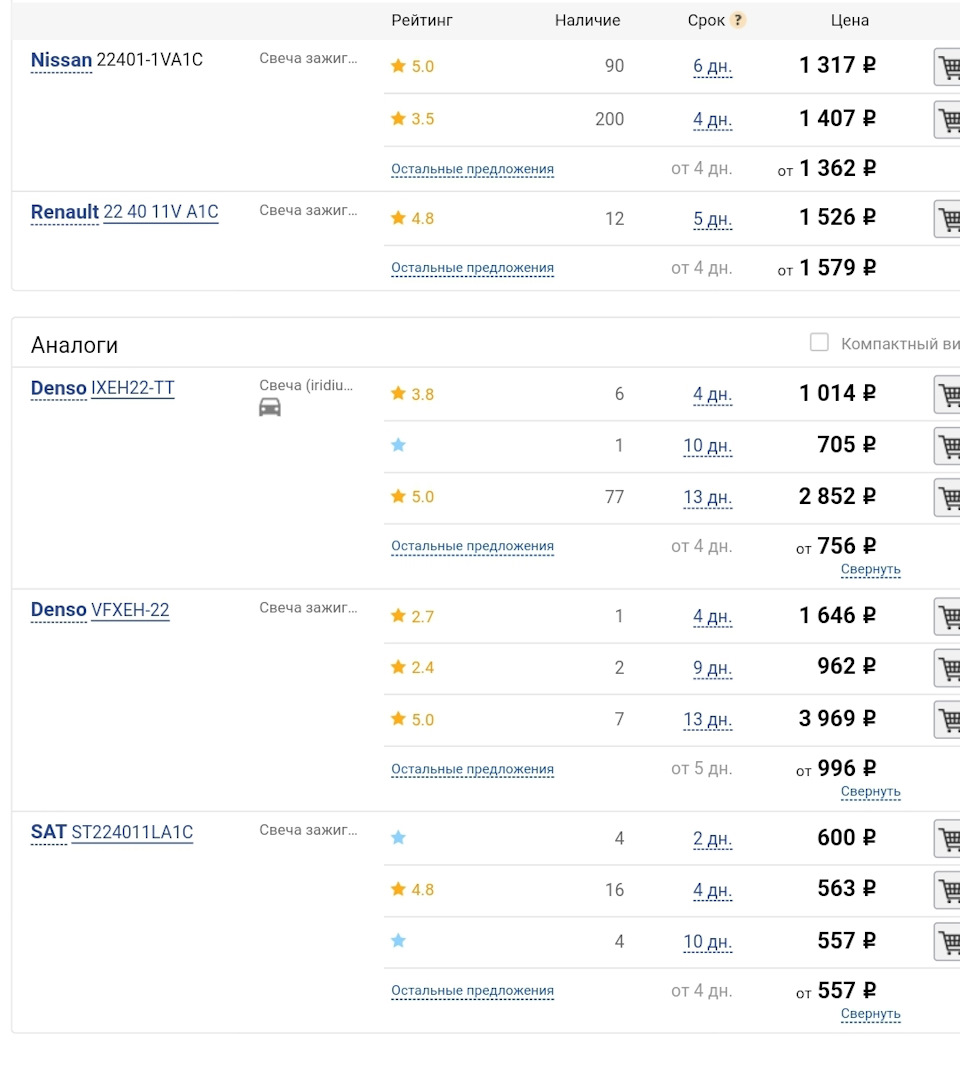Screen dimensions: 960x1074
Task: Add Renault 1 526 ₽ offer to cart
Action: (947, 219)
